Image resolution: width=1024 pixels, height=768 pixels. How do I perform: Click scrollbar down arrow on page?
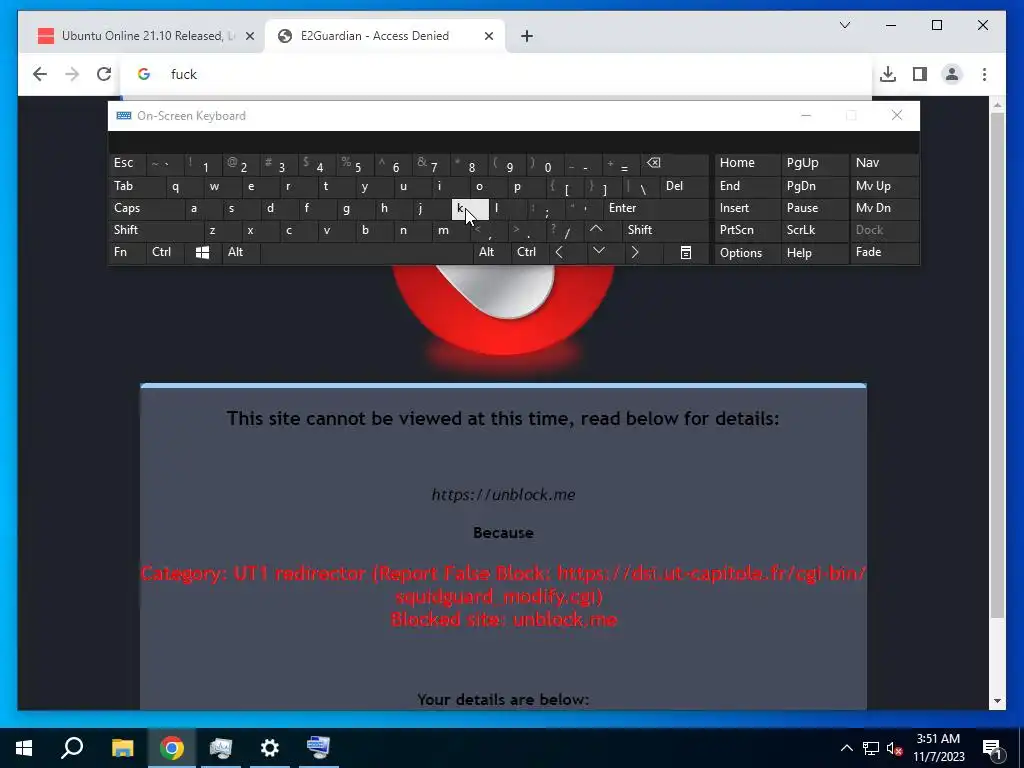coord(997,701)
